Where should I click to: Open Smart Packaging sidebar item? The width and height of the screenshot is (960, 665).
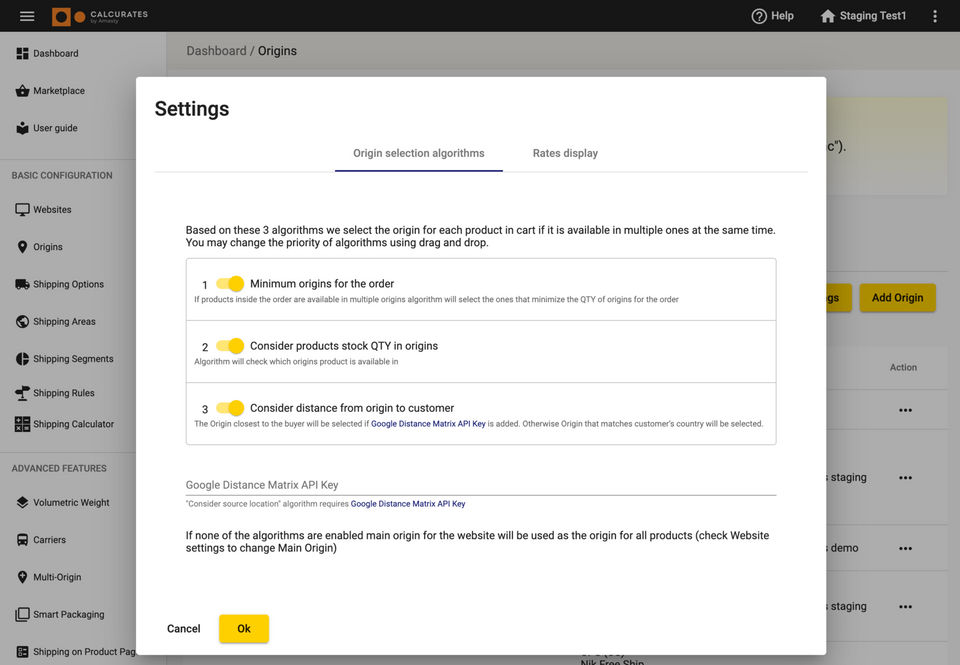point(69,614)
